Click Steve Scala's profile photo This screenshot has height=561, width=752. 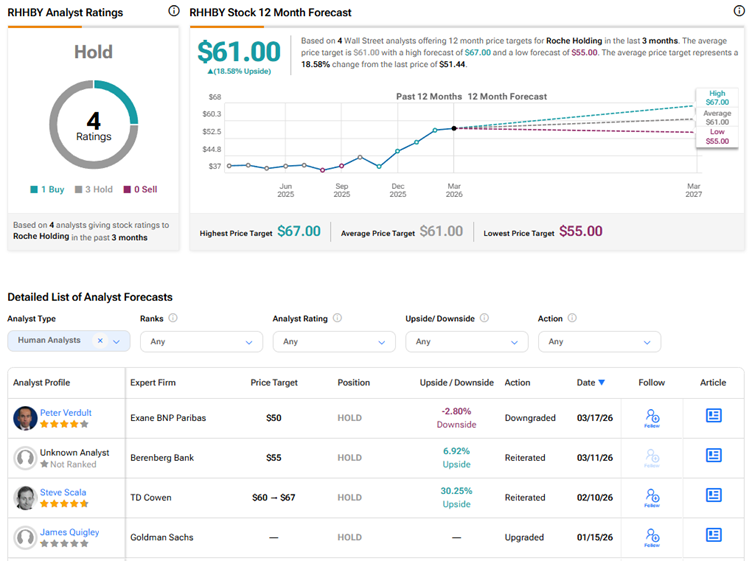[25, 497]
